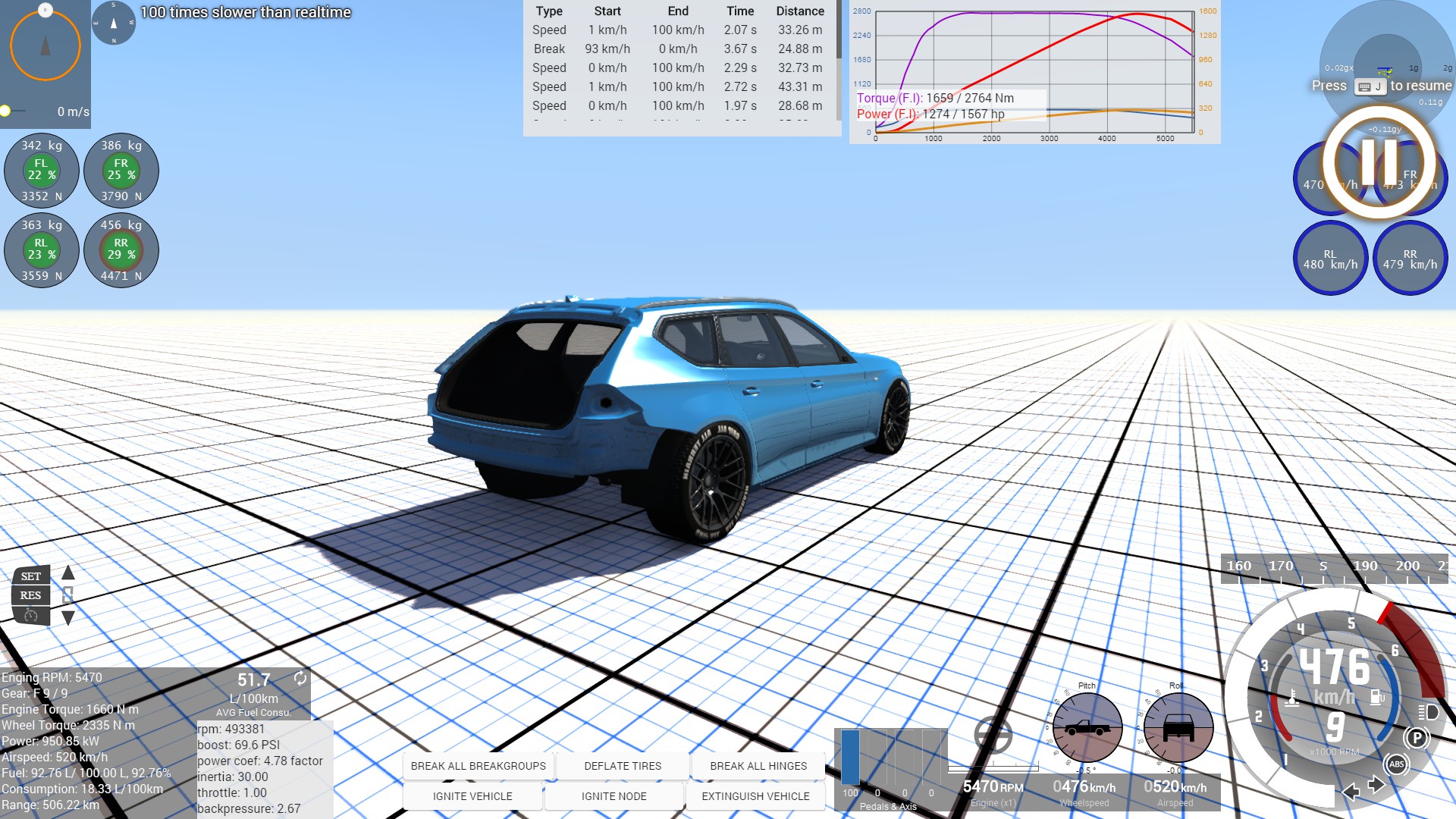Click EXTINGUISH VEHICLE button
Screen dimensions: 1456x819
755,796
